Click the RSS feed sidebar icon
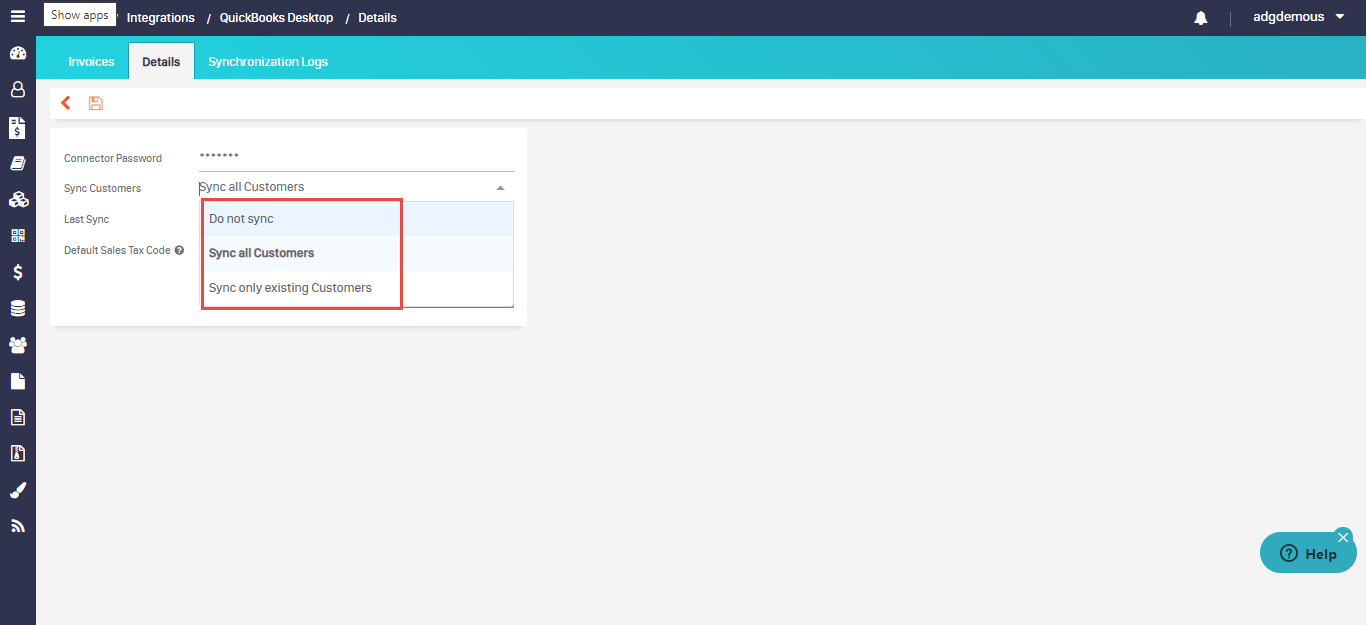The image size is (1366, 625). click(17, 526)
